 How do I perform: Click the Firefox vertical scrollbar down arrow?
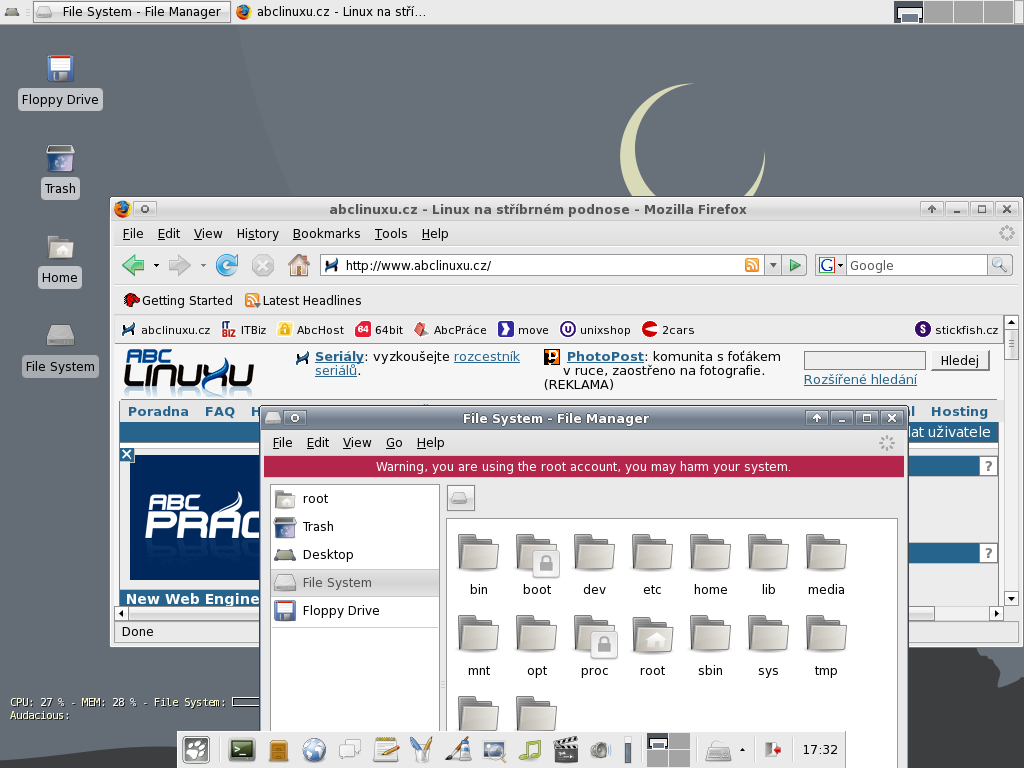point(1011,598)
